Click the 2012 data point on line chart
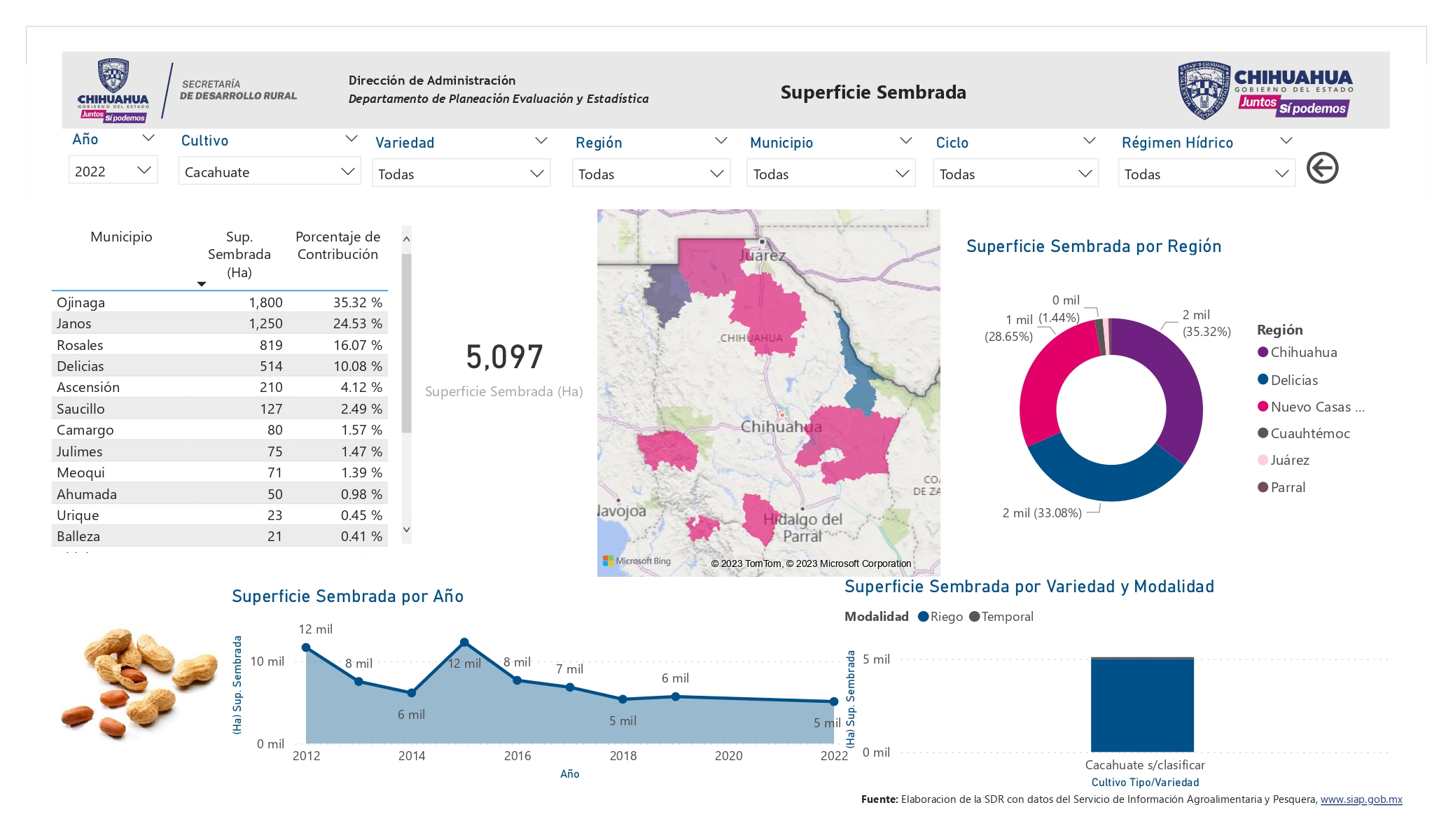The width and height of the screenshot is (1453, 840). click(306, 647)
